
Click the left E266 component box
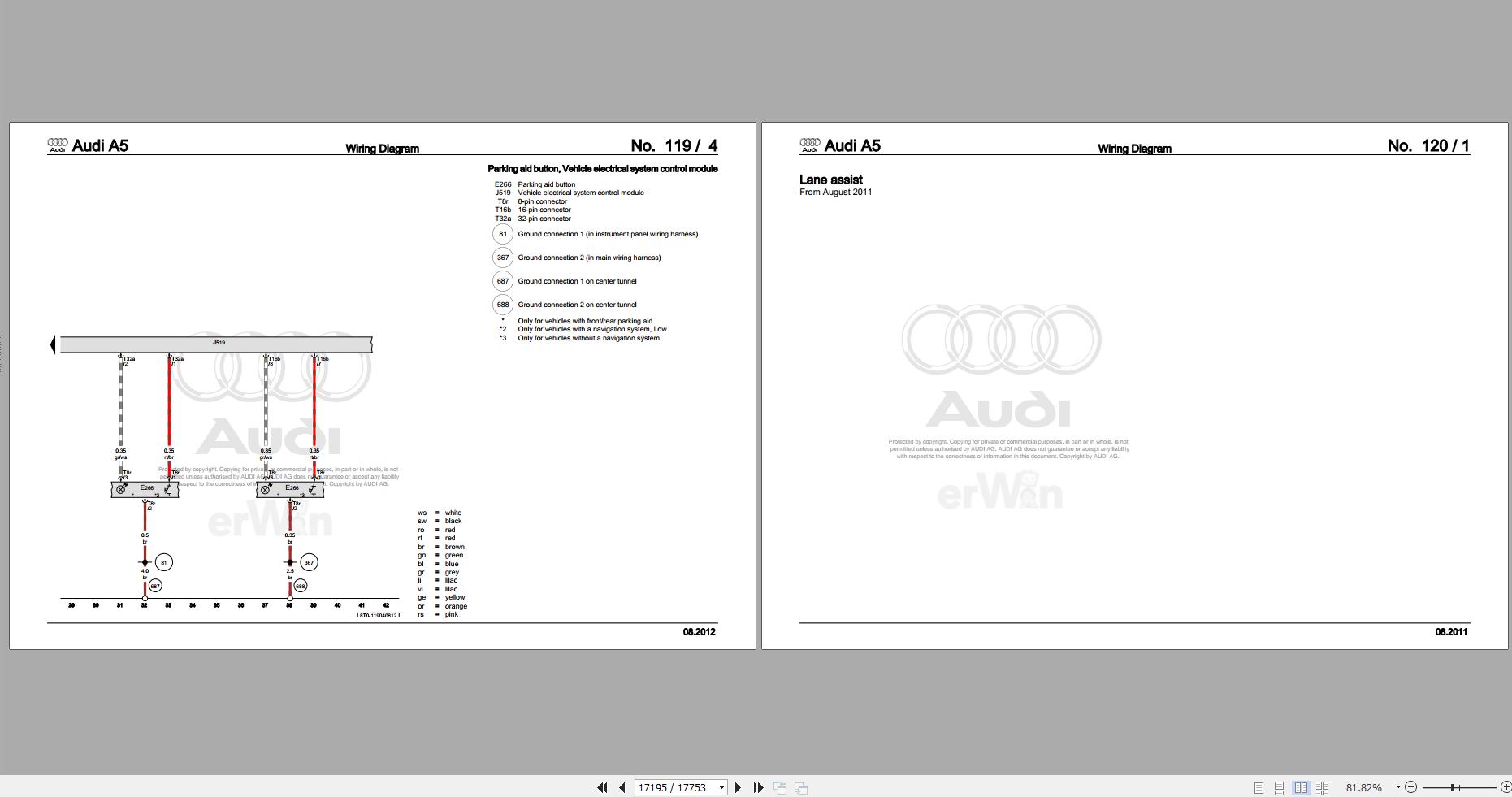click(x=145, y=489)
